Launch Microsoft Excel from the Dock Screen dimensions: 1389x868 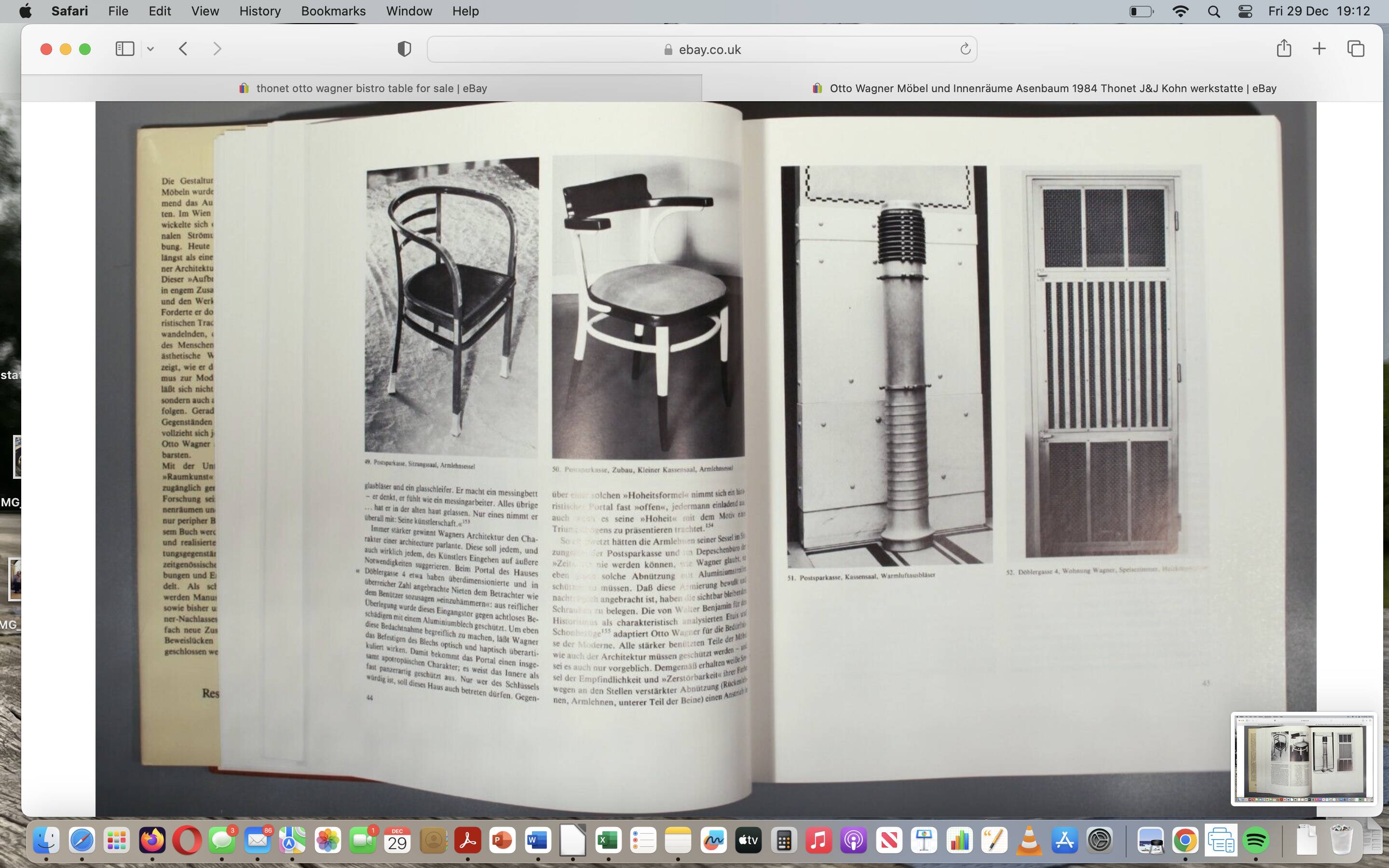pyautogui.click(x=608, y=841)
